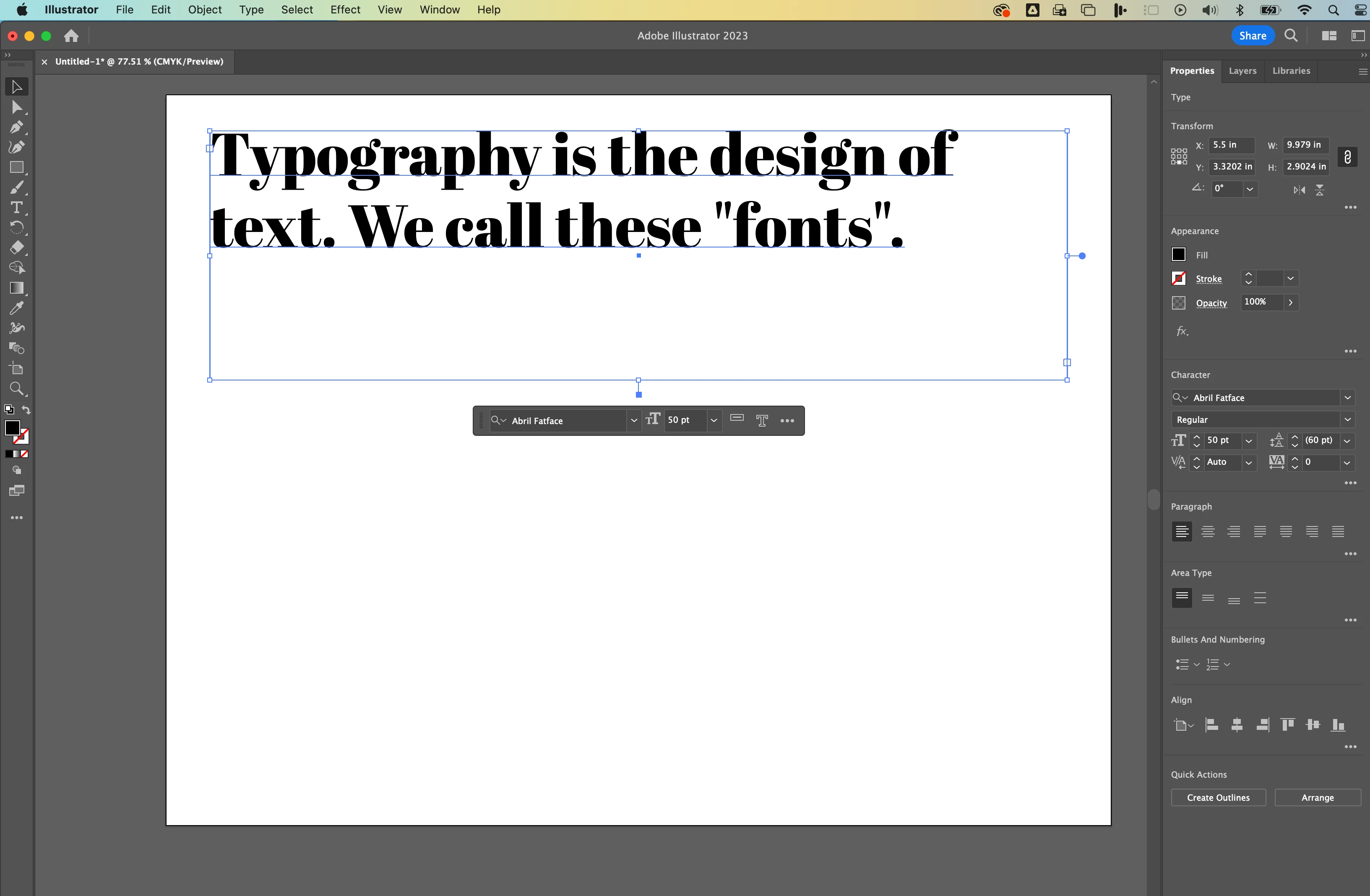The width and height of the screenshot is (1370, 896).
Task: Choose the Eraser tool
Action: coord(16,247)
